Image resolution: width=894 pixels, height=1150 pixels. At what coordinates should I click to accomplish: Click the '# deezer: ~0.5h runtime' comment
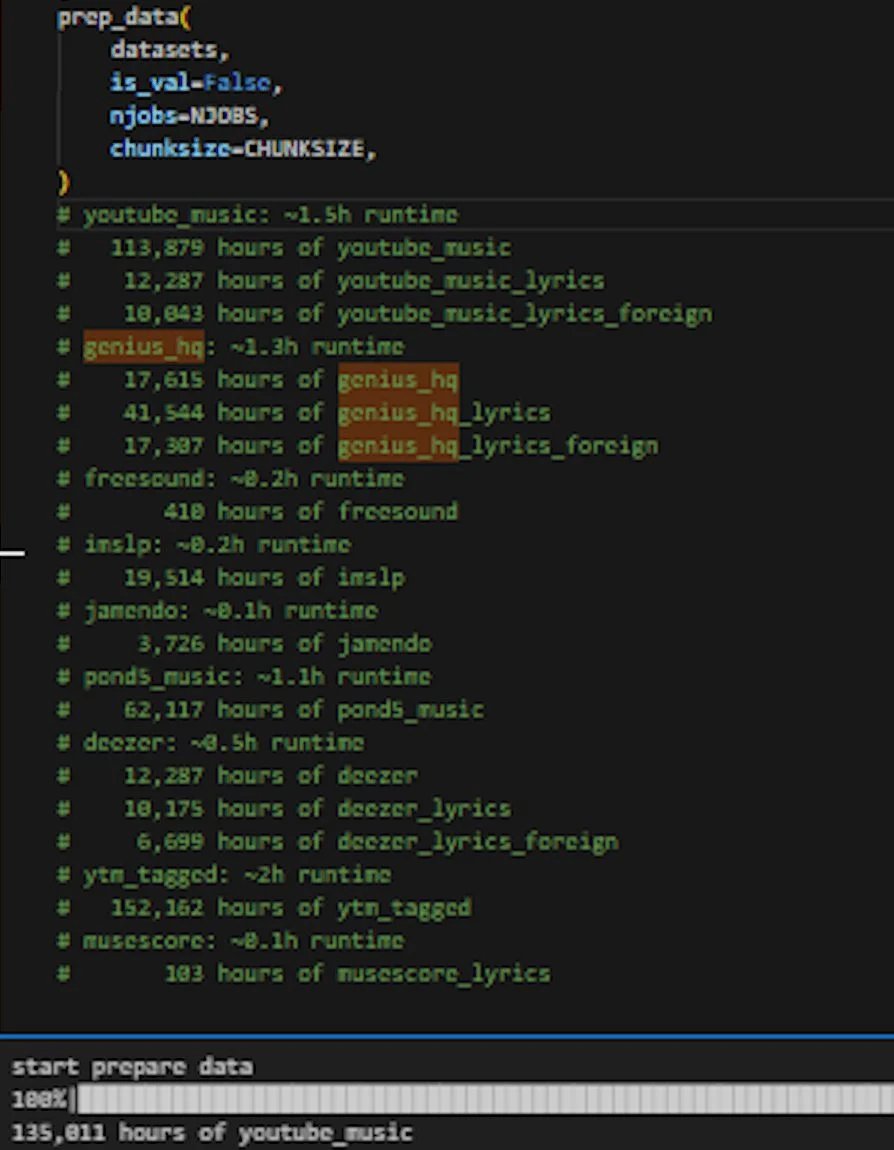(x=210, y=743)
